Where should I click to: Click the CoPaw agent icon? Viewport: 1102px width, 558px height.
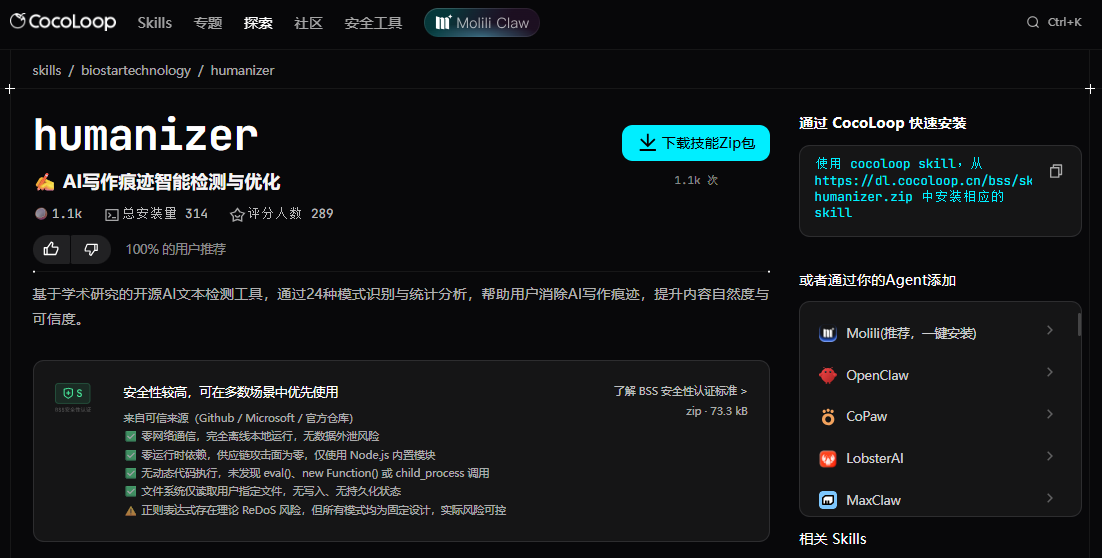[x=828, y=417]
